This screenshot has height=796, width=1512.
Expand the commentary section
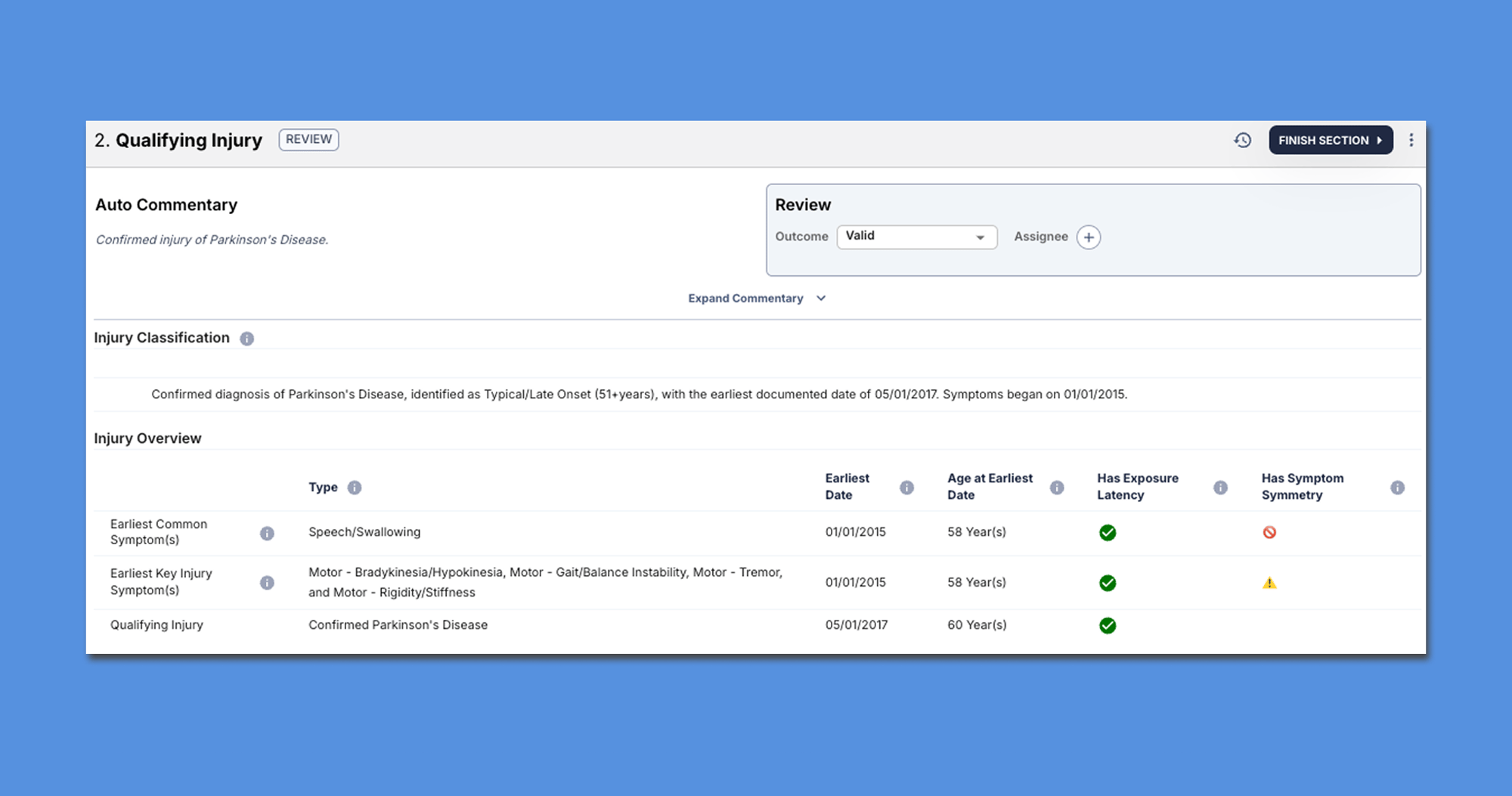pyautogui.click(x=745, y=299)
